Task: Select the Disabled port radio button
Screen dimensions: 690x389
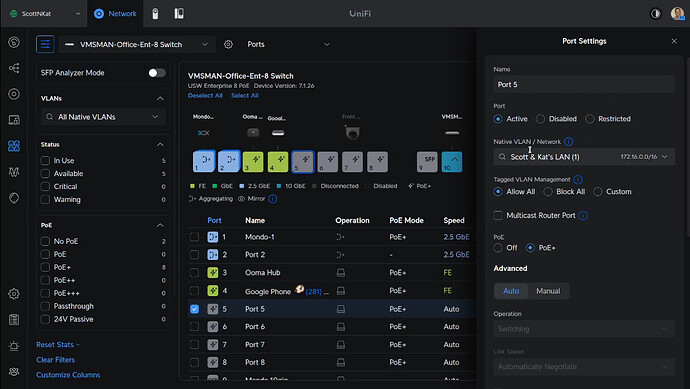Action: tap(540, 119)
